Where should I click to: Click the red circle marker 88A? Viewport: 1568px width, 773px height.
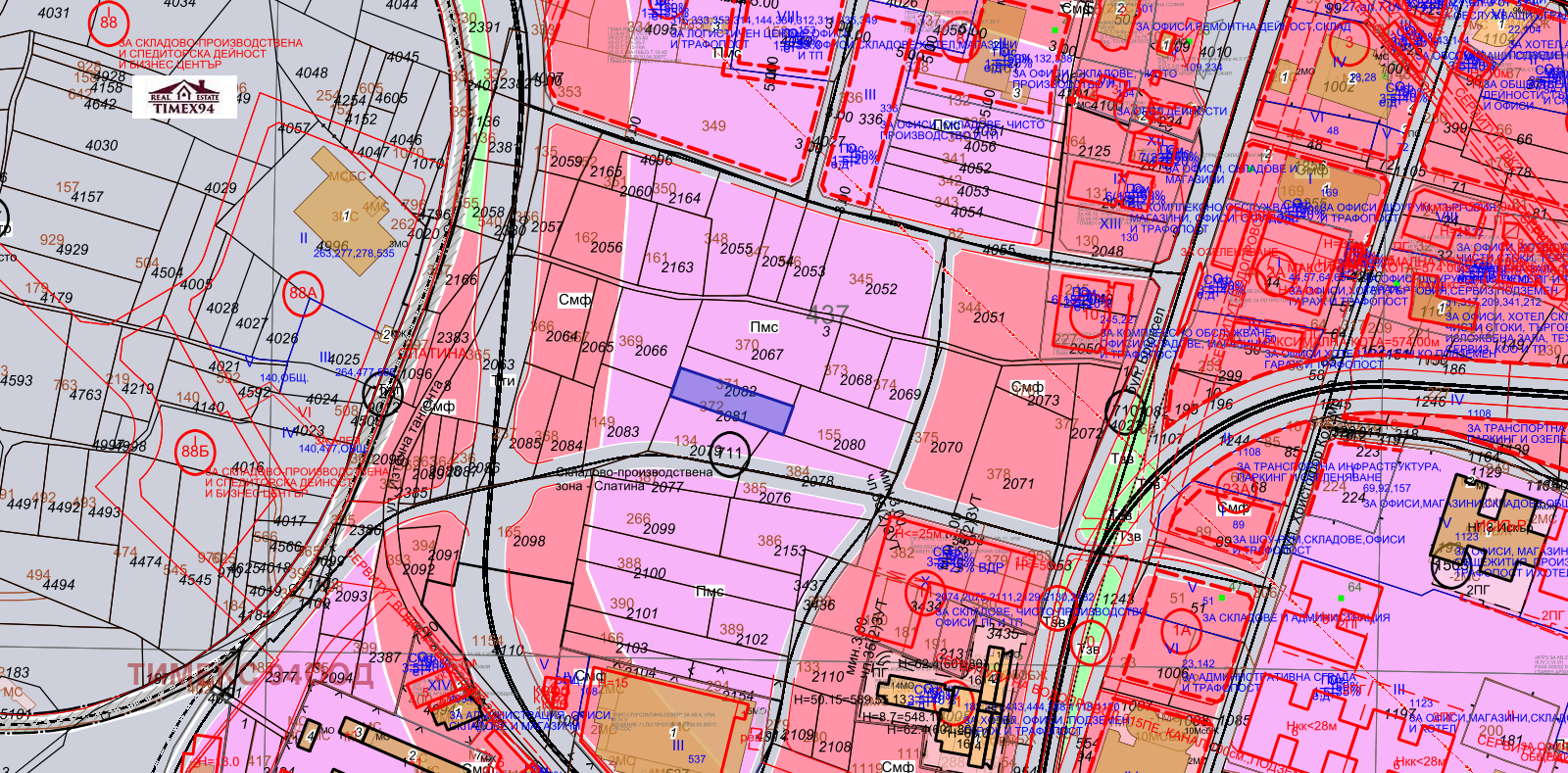tap(303, 293)
